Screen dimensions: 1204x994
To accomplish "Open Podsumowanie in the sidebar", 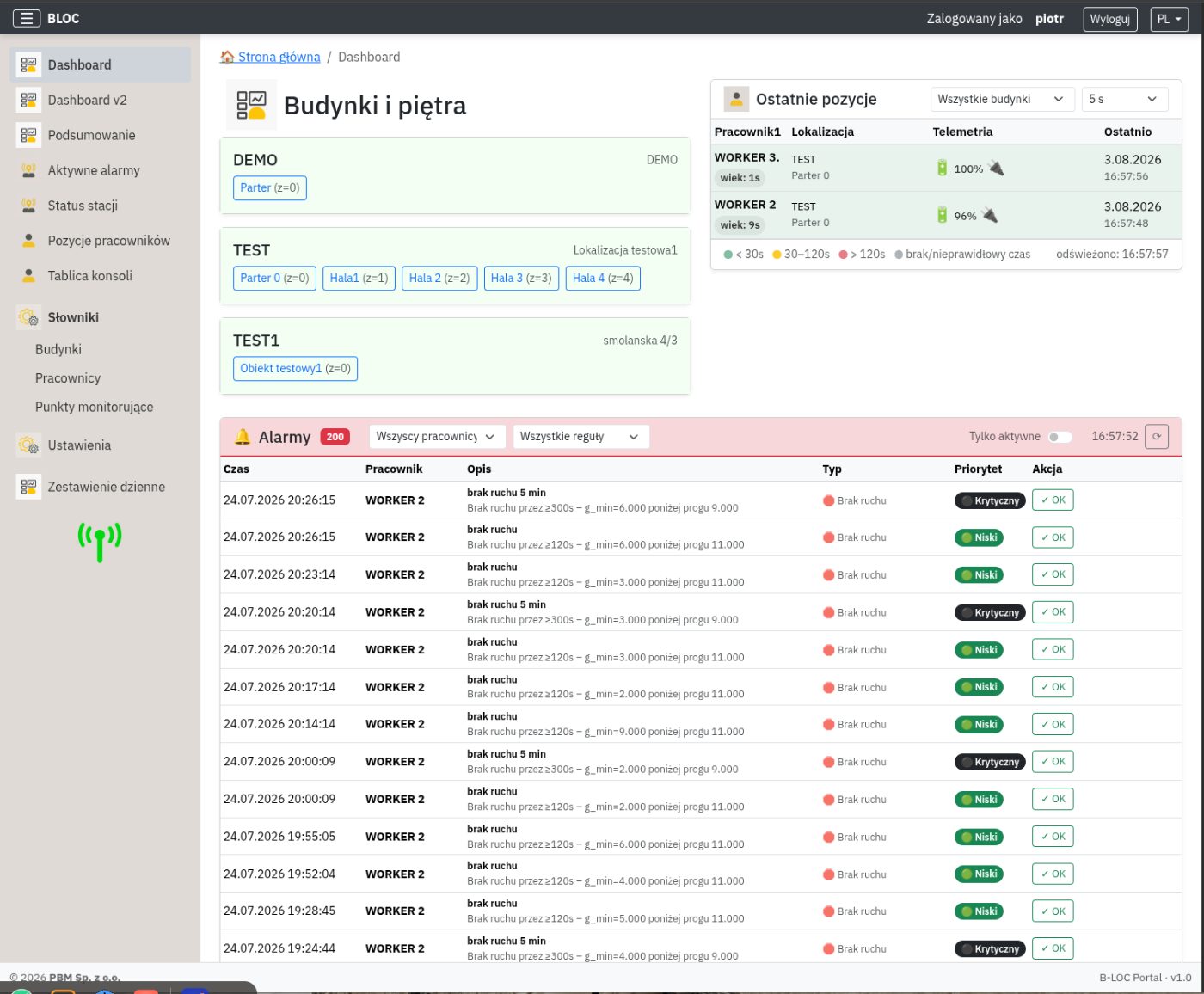I will click(x=101, y=135).
